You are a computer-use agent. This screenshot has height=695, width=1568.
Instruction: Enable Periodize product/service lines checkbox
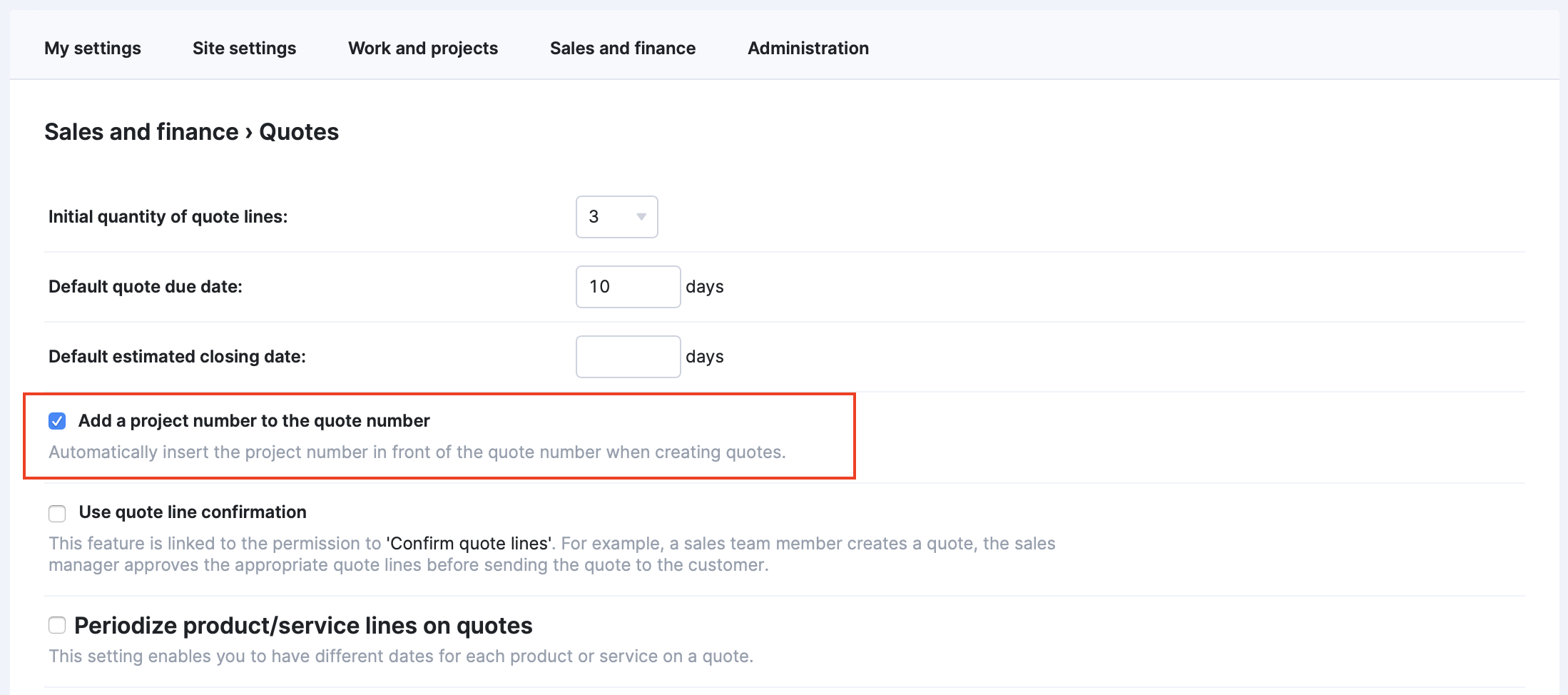(x=57, y=626)
